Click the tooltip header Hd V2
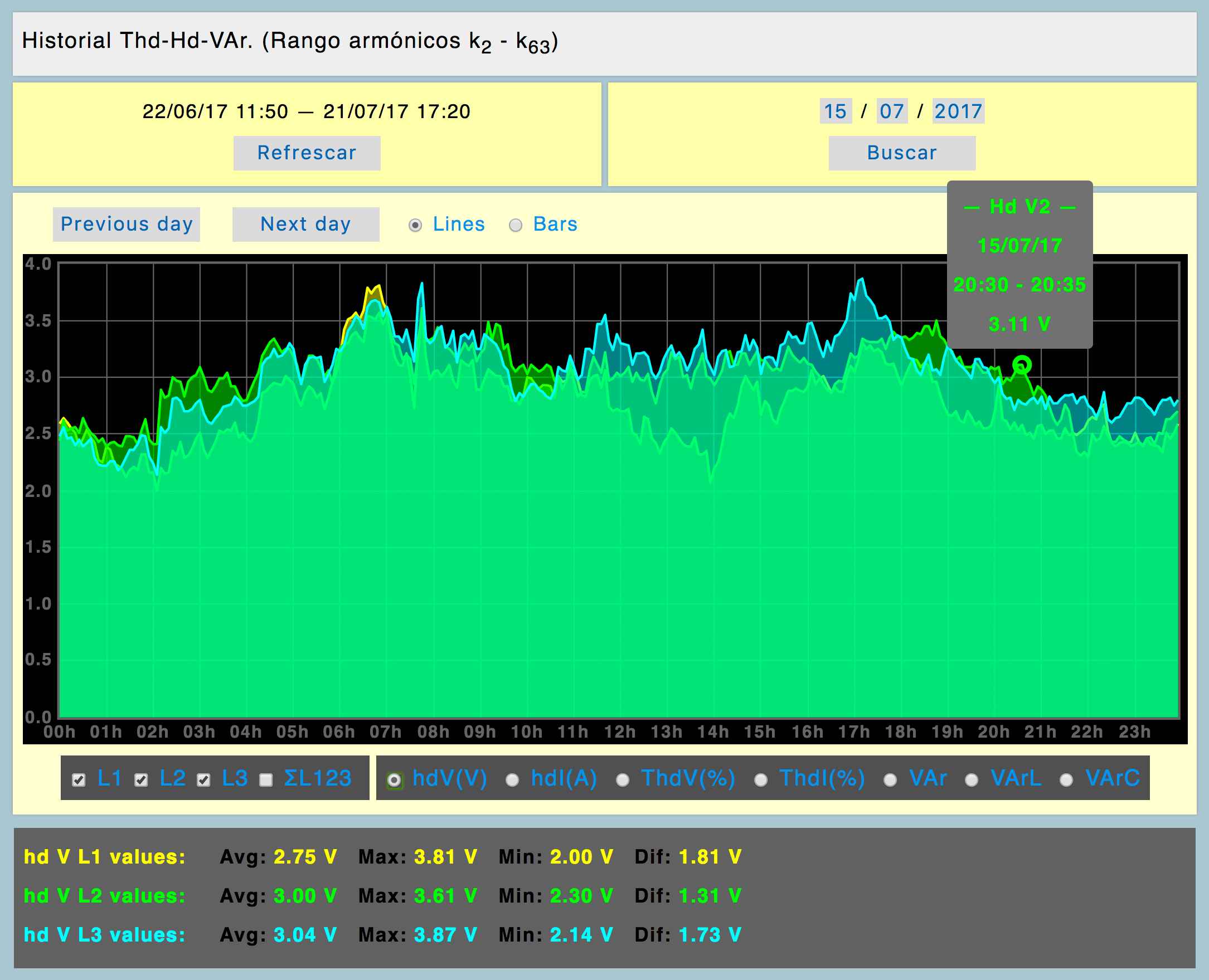 pos(1020,207)
